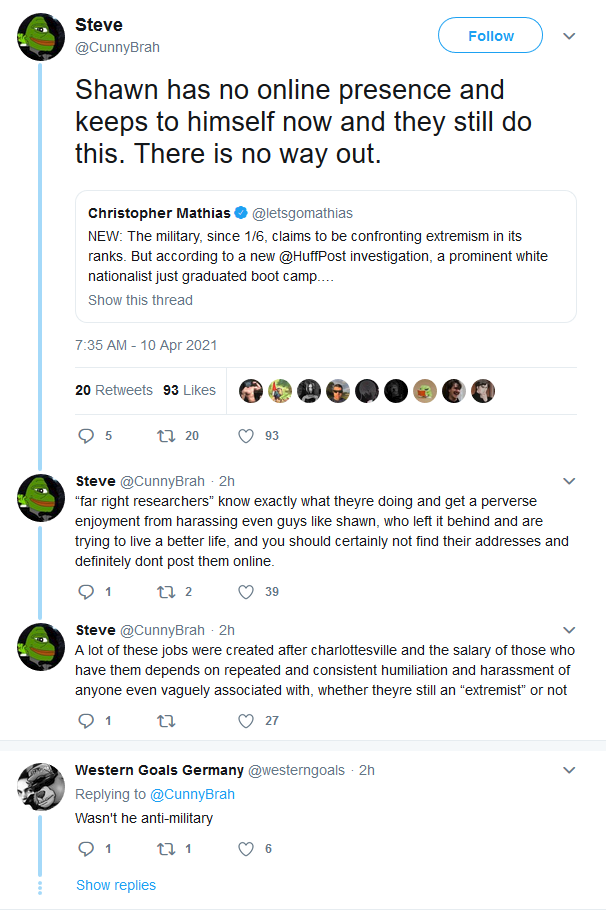Open the main tweet's chevron menu beside Follow
The height and width of the screenshot is (914, 606).
[x=569, y=36]
